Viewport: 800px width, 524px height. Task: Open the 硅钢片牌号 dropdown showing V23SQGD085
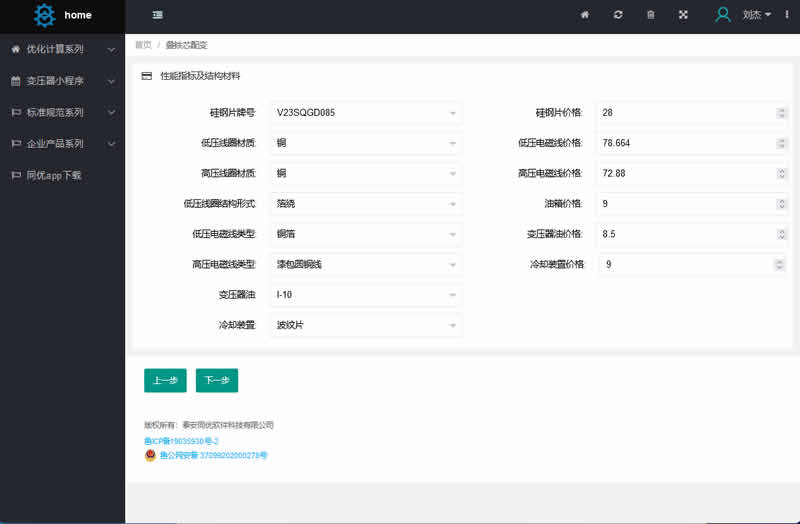(366, 113)
